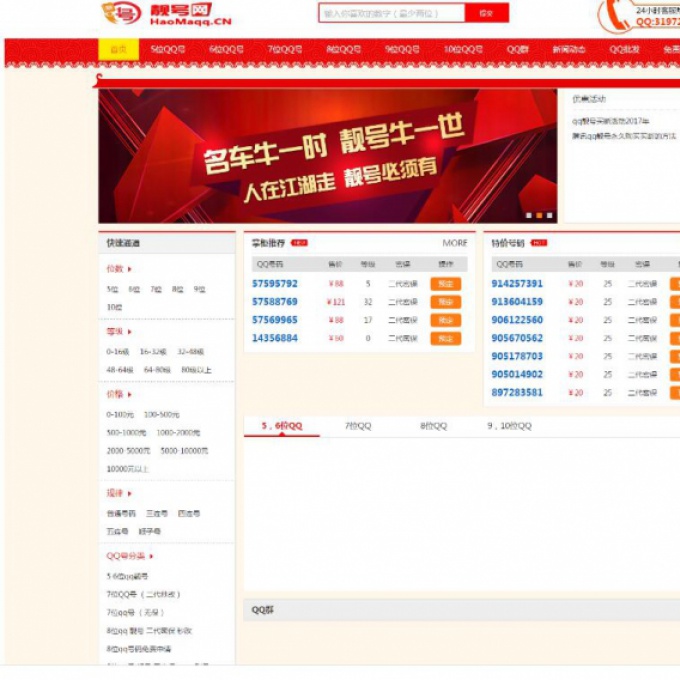Switch to the 8位QQ tab

tap(433, 426)
